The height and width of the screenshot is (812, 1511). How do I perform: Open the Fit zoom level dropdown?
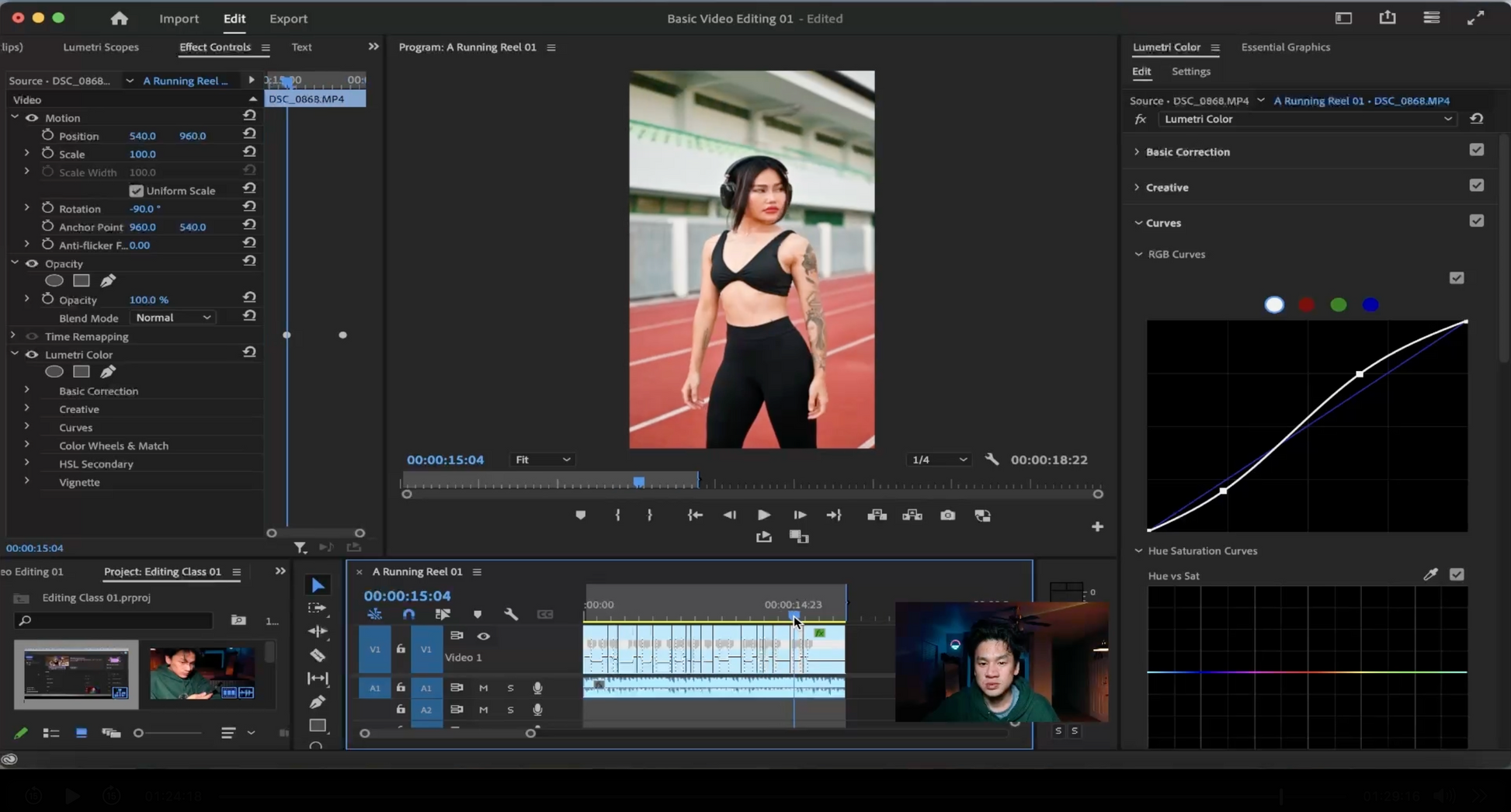tap(543, 460)
